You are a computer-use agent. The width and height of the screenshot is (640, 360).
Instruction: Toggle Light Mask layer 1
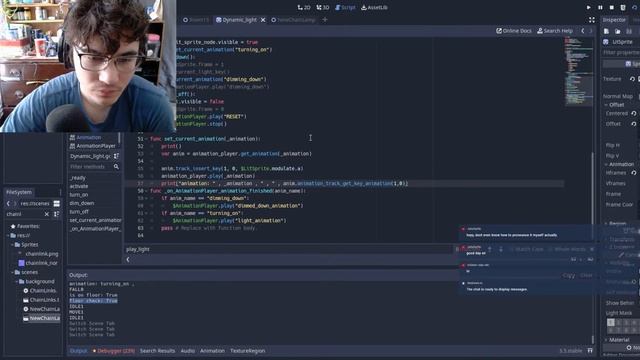point(611,322)
